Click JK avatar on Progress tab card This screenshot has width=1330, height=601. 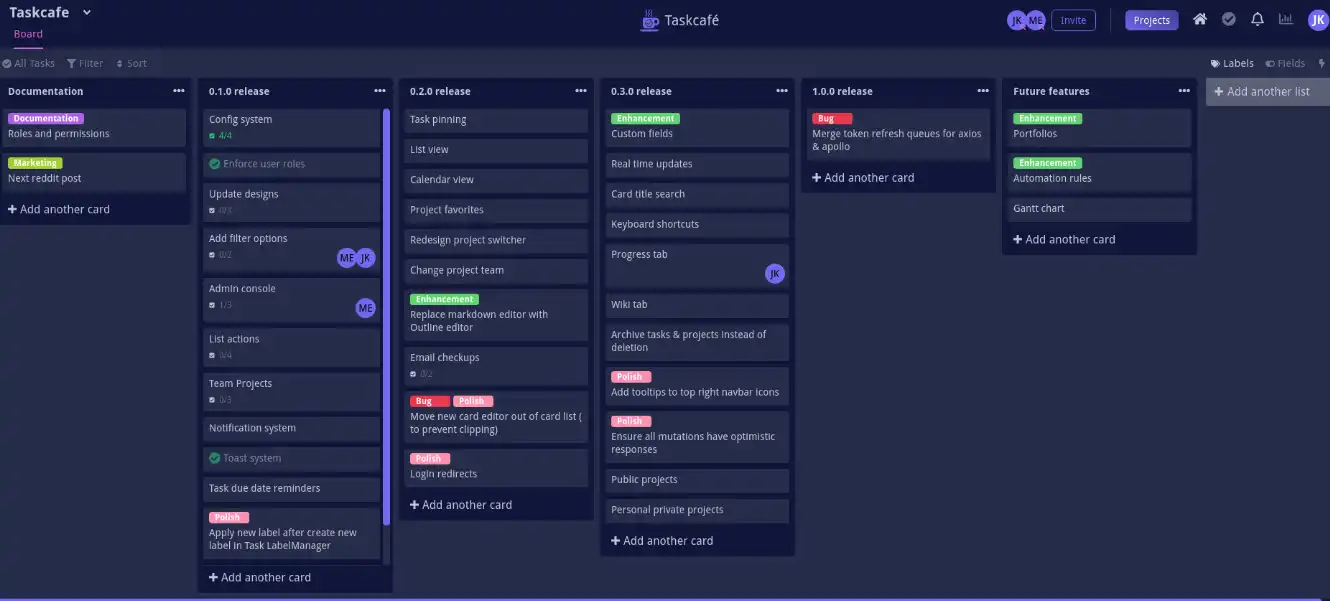point(775,274)
